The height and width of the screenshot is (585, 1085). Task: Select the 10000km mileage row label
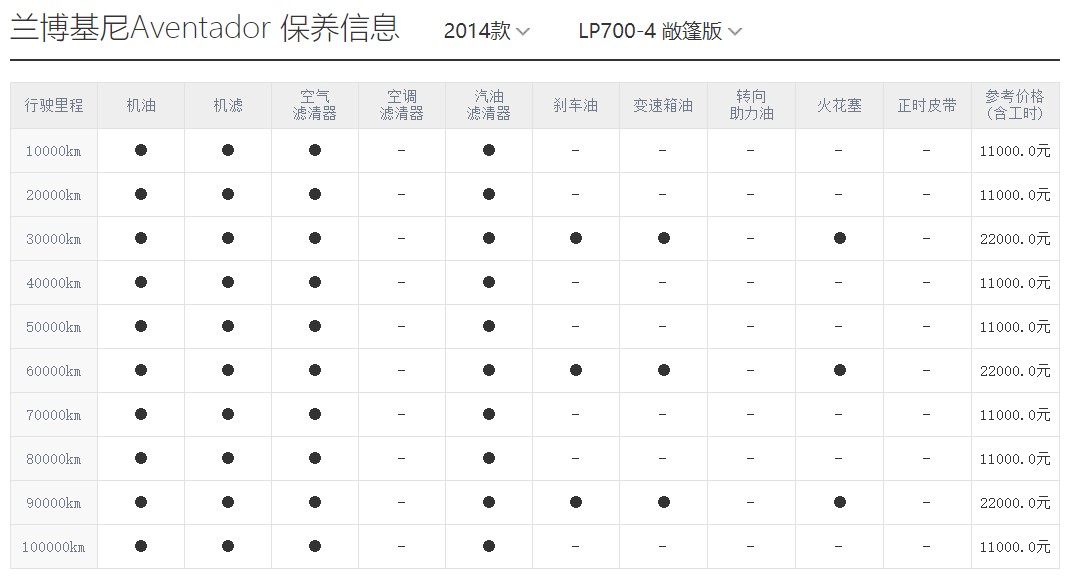click(x=54, y=151)
